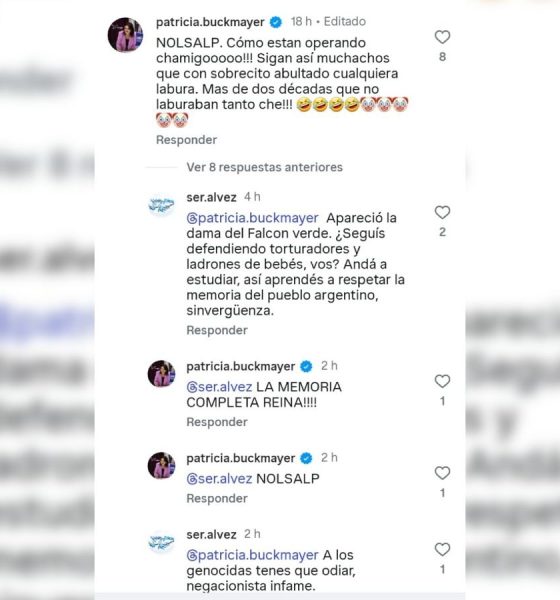The width and height of the screenshot is (560, 600).
Task: Open ser.alvez username on 4 h comment
Action: (211, 197)
